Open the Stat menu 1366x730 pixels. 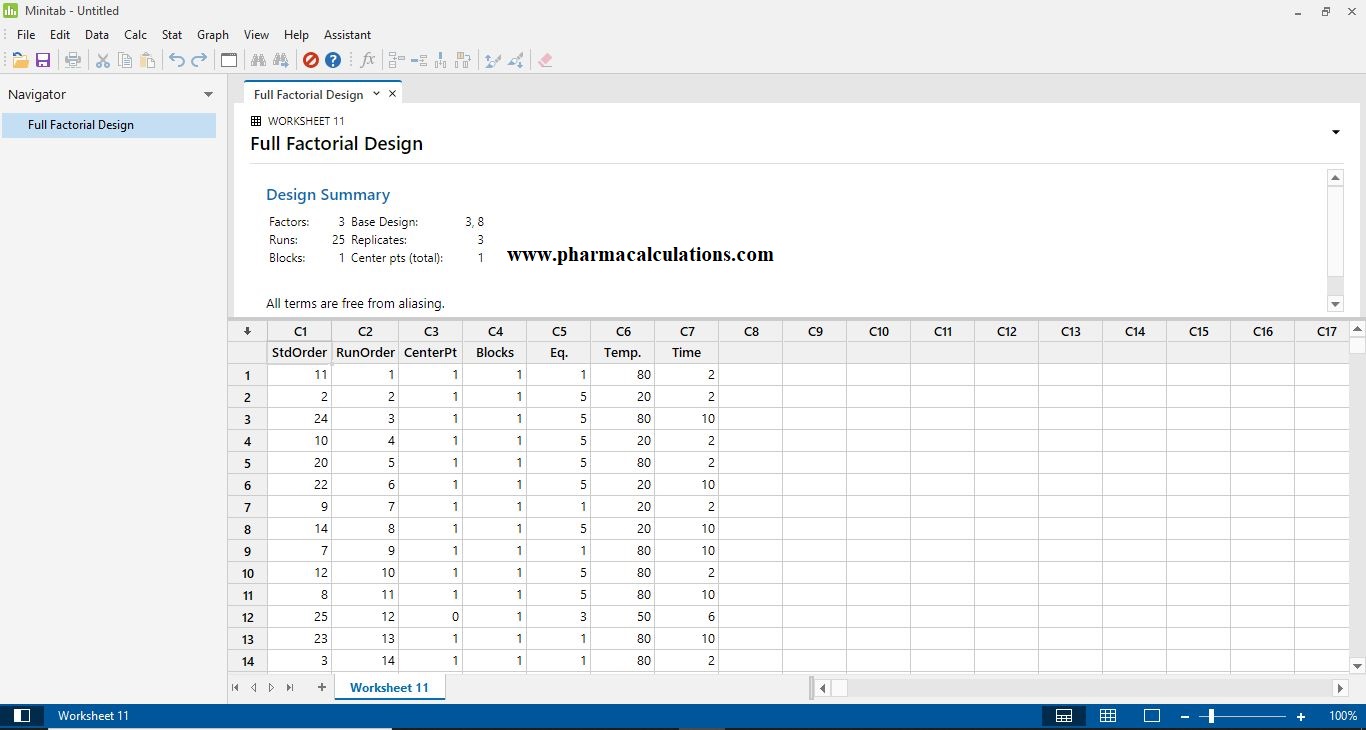[171, 34]
